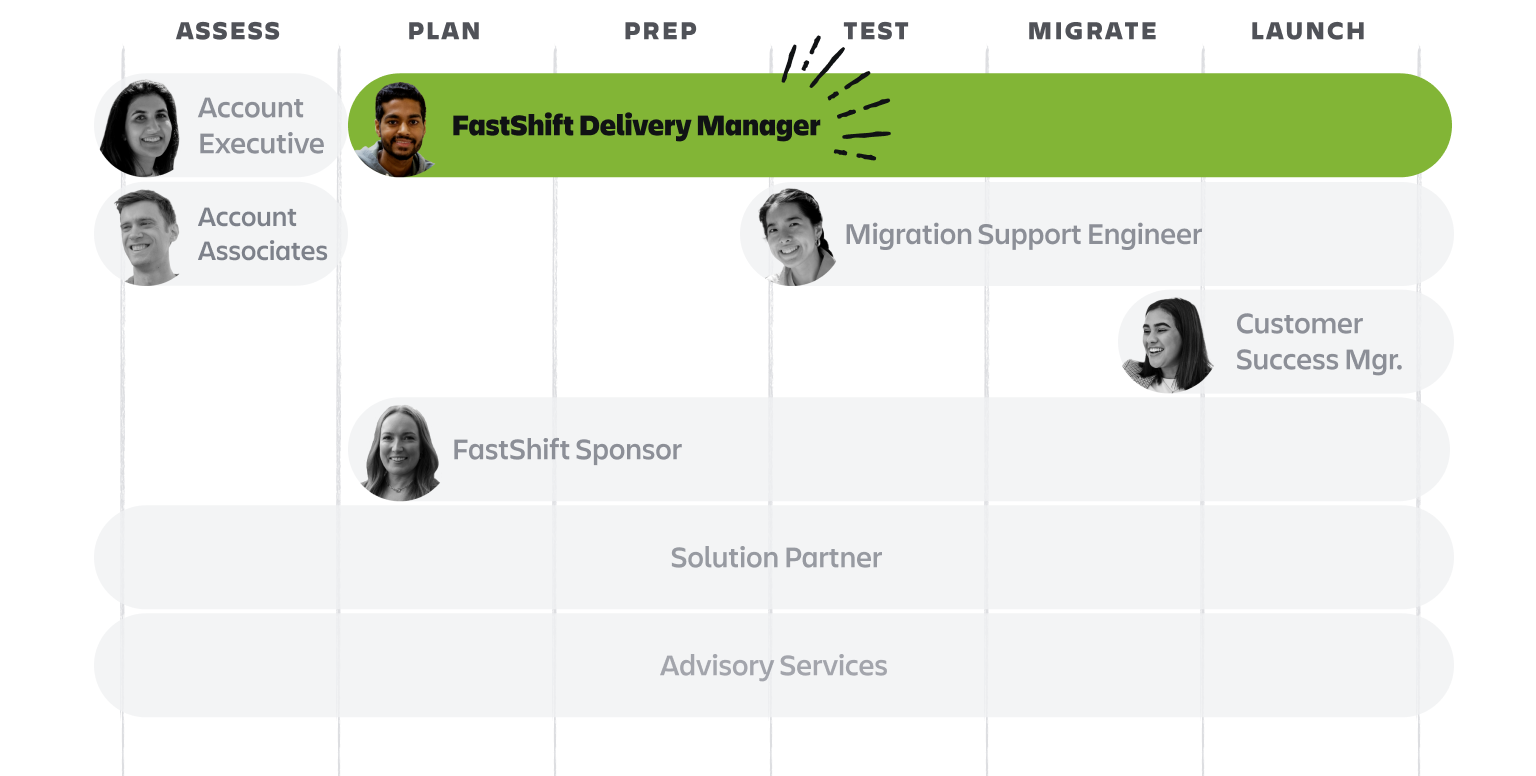This screenshot has width=1536, height=776.
Task: Click the Customer Success Mgr. label
Action: (x=1318, y=342)
